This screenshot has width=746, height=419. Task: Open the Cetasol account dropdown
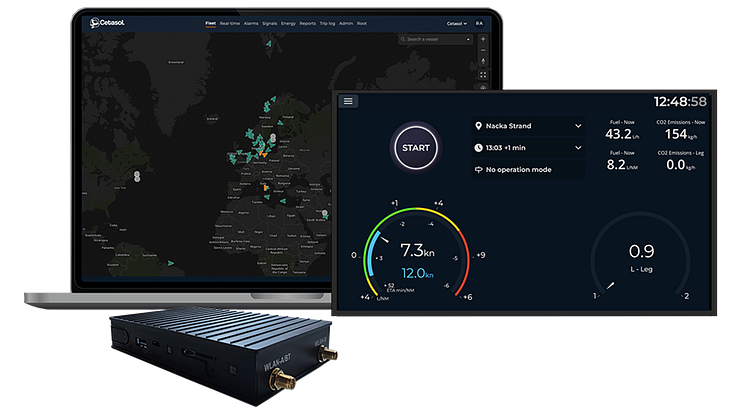pyautogui.click(x=458, y=23)
